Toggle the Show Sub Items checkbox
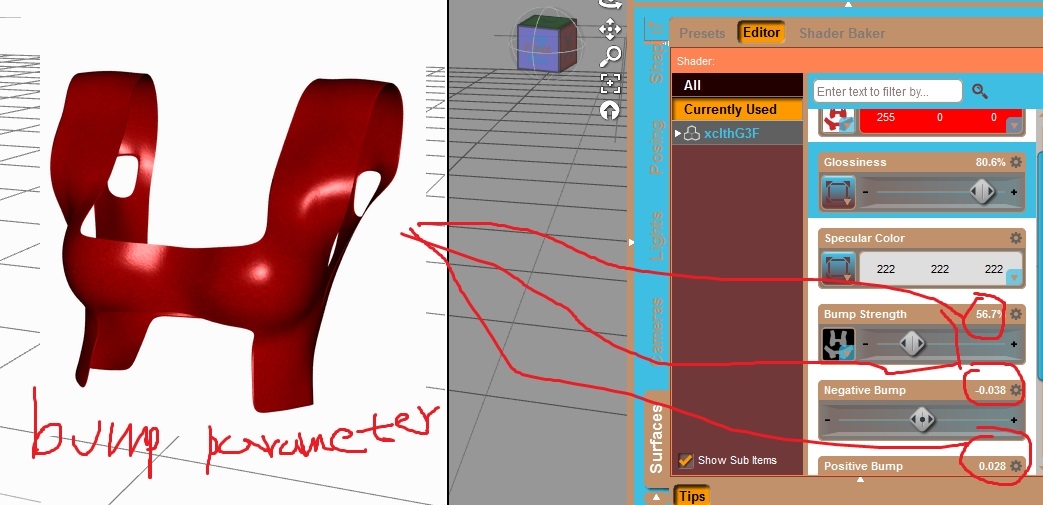The width and height of the screenshot is (1043, 505). pos(686,460)
